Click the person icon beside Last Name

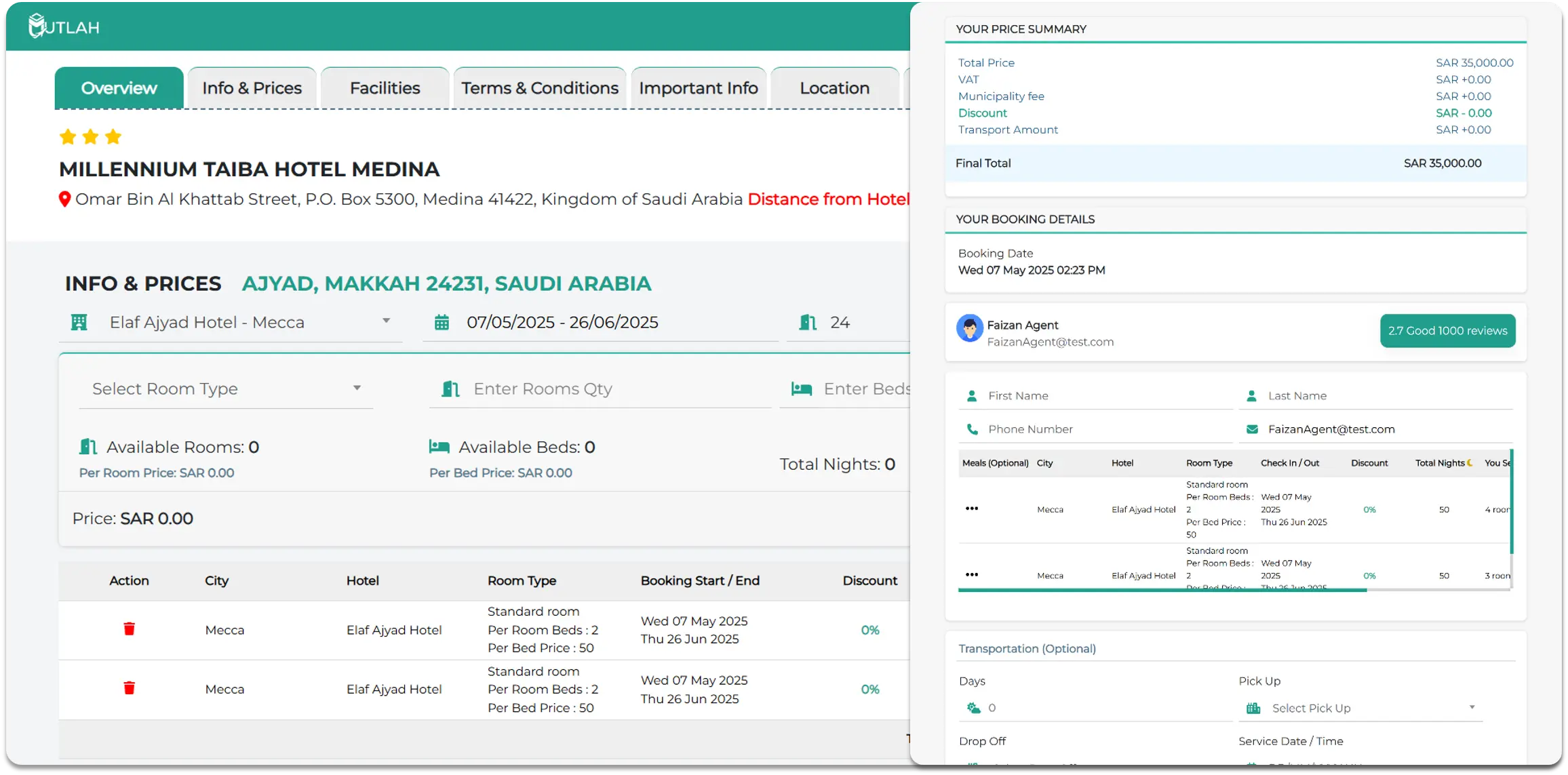tap(1252, 396)
